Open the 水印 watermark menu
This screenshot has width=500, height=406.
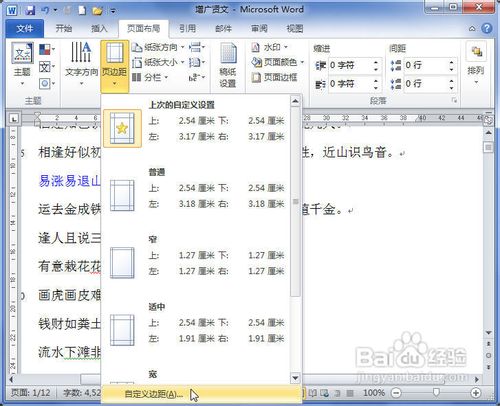(x=269, y=47)
